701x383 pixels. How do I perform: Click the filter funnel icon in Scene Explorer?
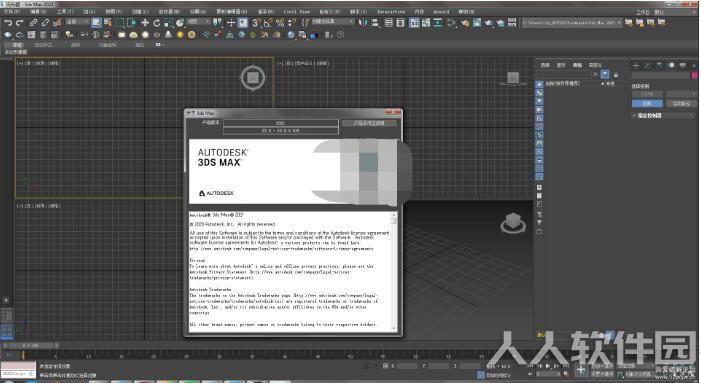605,74
